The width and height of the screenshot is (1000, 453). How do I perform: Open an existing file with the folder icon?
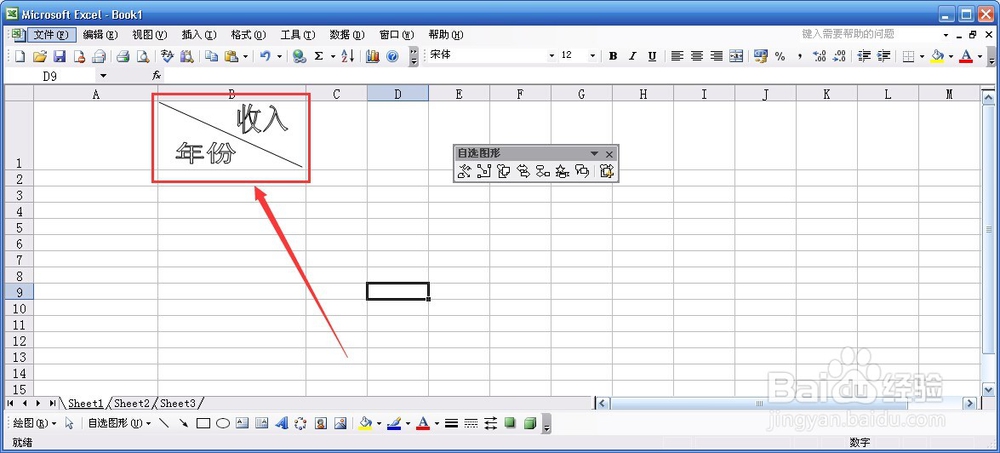(40, 56)
